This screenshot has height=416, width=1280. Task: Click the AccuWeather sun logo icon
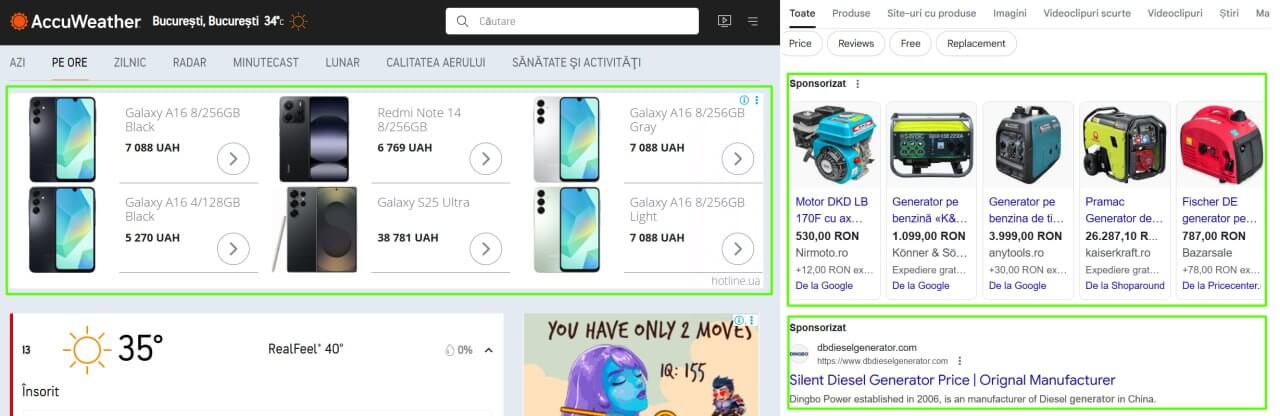click(x=19, y=21)
